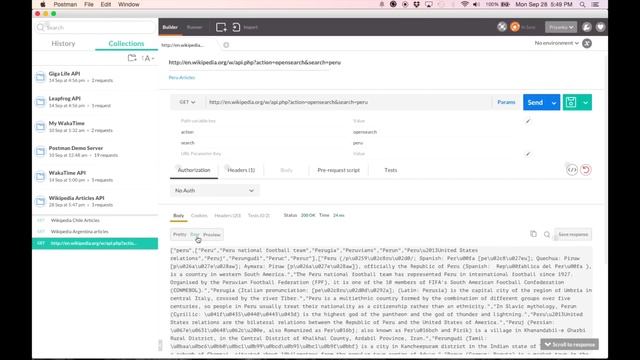Open the Peru Articles collection link
640x360 pixels.
pos(182,78)
